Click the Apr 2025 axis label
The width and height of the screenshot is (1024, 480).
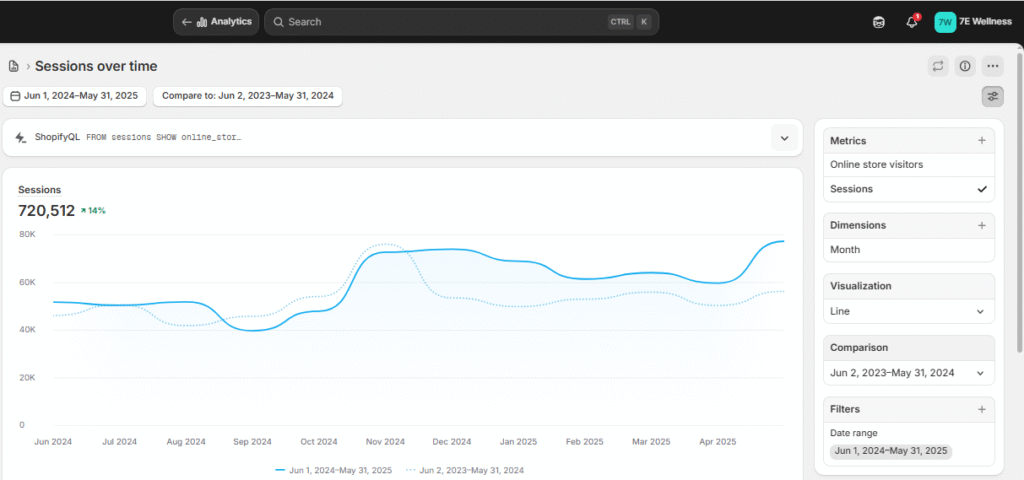pyautogui.click(x=717, y=441)
